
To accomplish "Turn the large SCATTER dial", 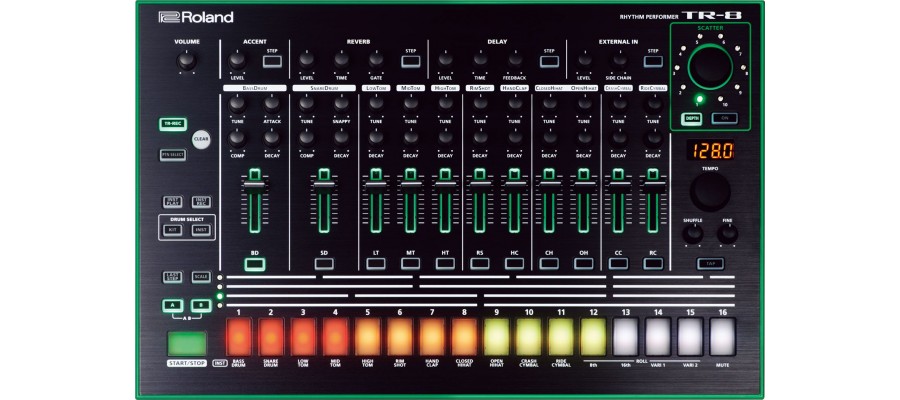I will [x=711, y=67].
